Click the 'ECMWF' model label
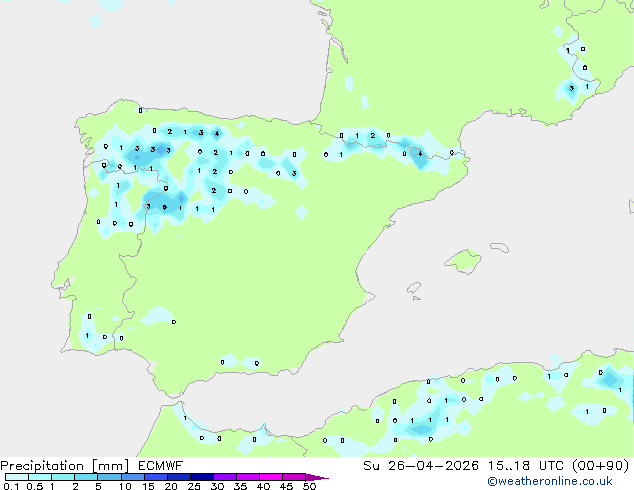The width and height of the screenshot is (634, 490). [161, 466]
